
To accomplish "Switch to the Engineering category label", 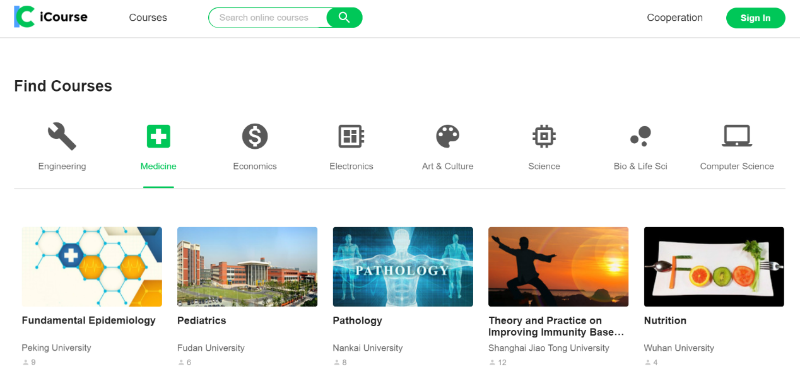I will (62, 166).
